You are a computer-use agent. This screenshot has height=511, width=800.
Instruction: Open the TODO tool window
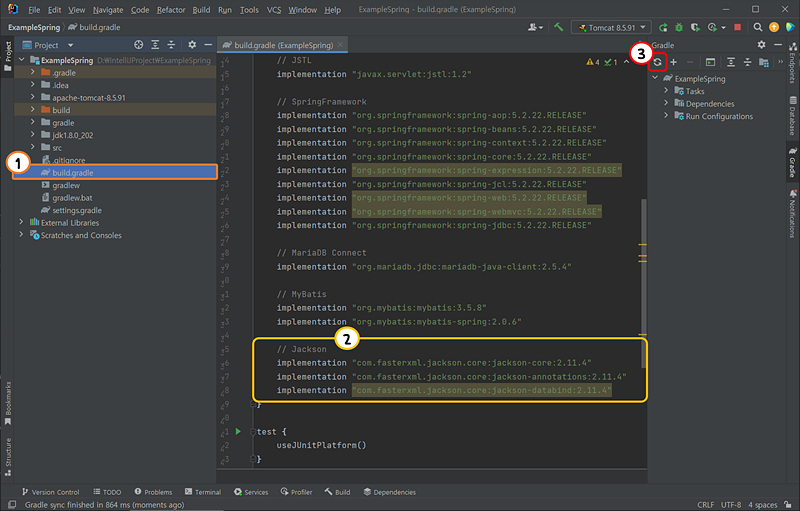coord(107,492)
